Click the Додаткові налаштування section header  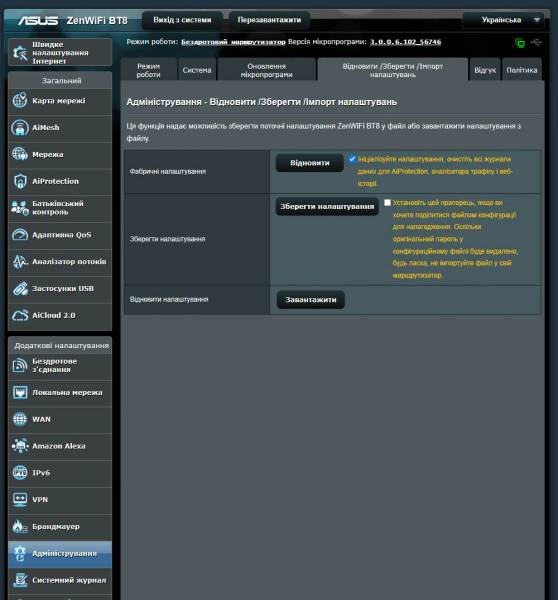61,346
